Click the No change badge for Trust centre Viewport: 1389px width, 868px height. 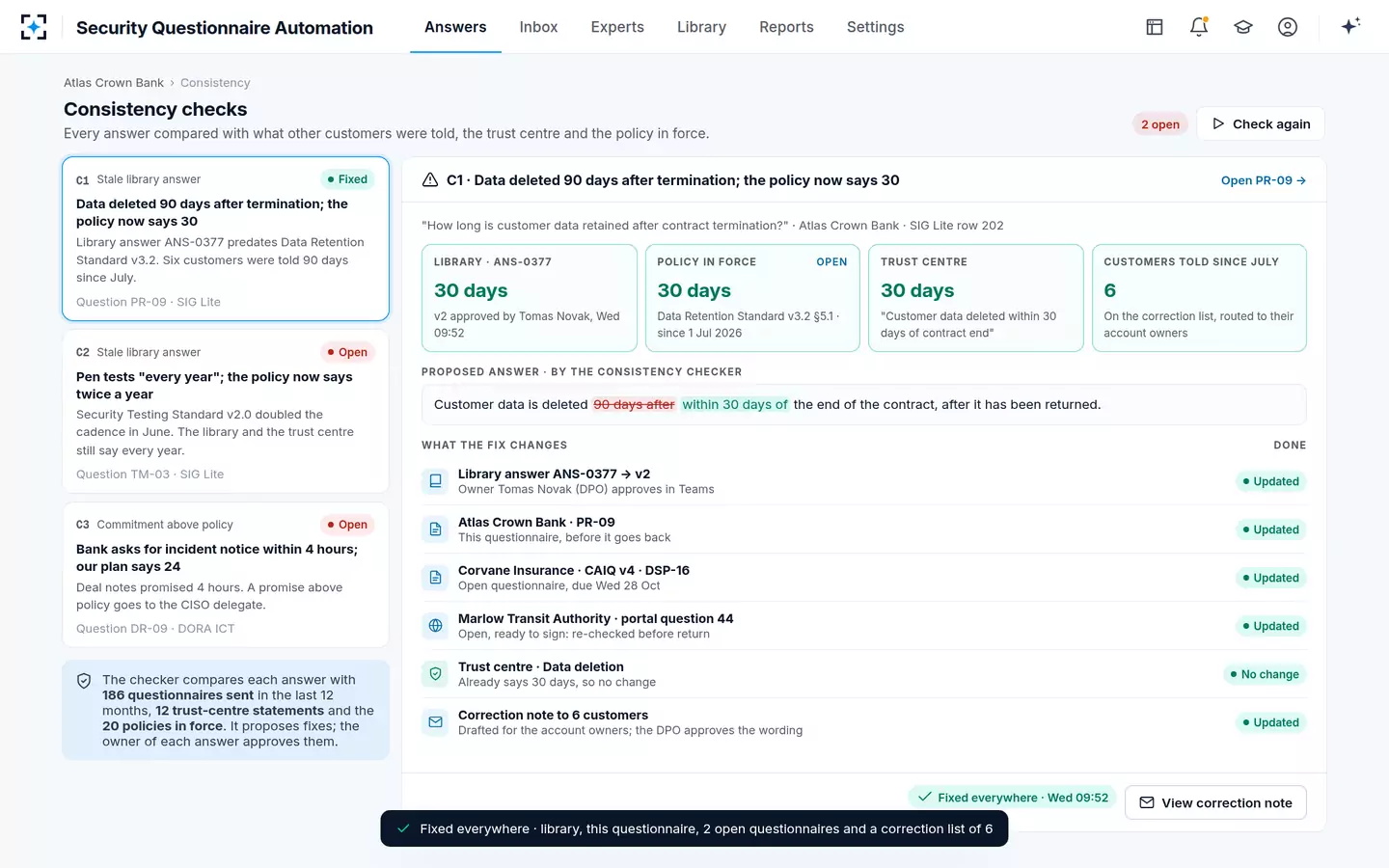coord(1265,674)
